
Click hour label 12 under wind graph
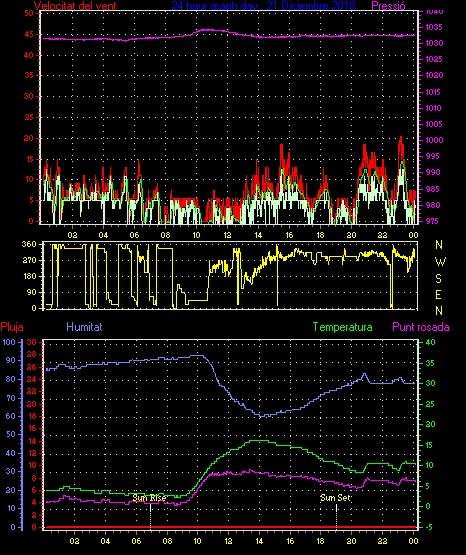coord(227,235)
